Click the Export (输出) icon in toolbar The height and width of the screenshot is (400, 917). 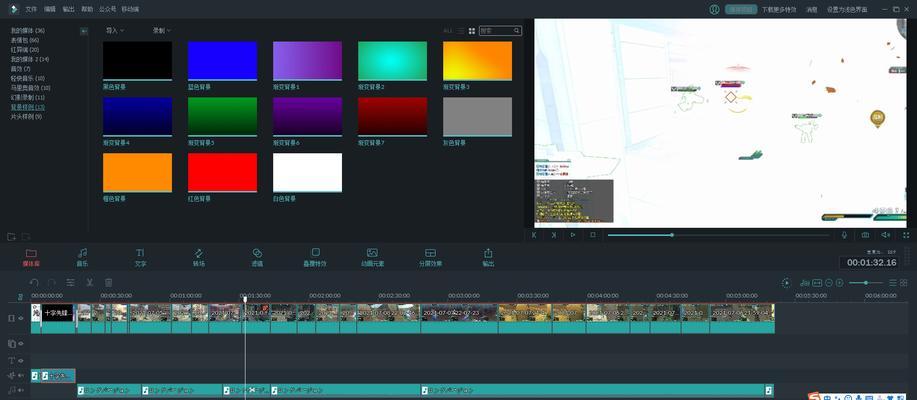[488, 257]
